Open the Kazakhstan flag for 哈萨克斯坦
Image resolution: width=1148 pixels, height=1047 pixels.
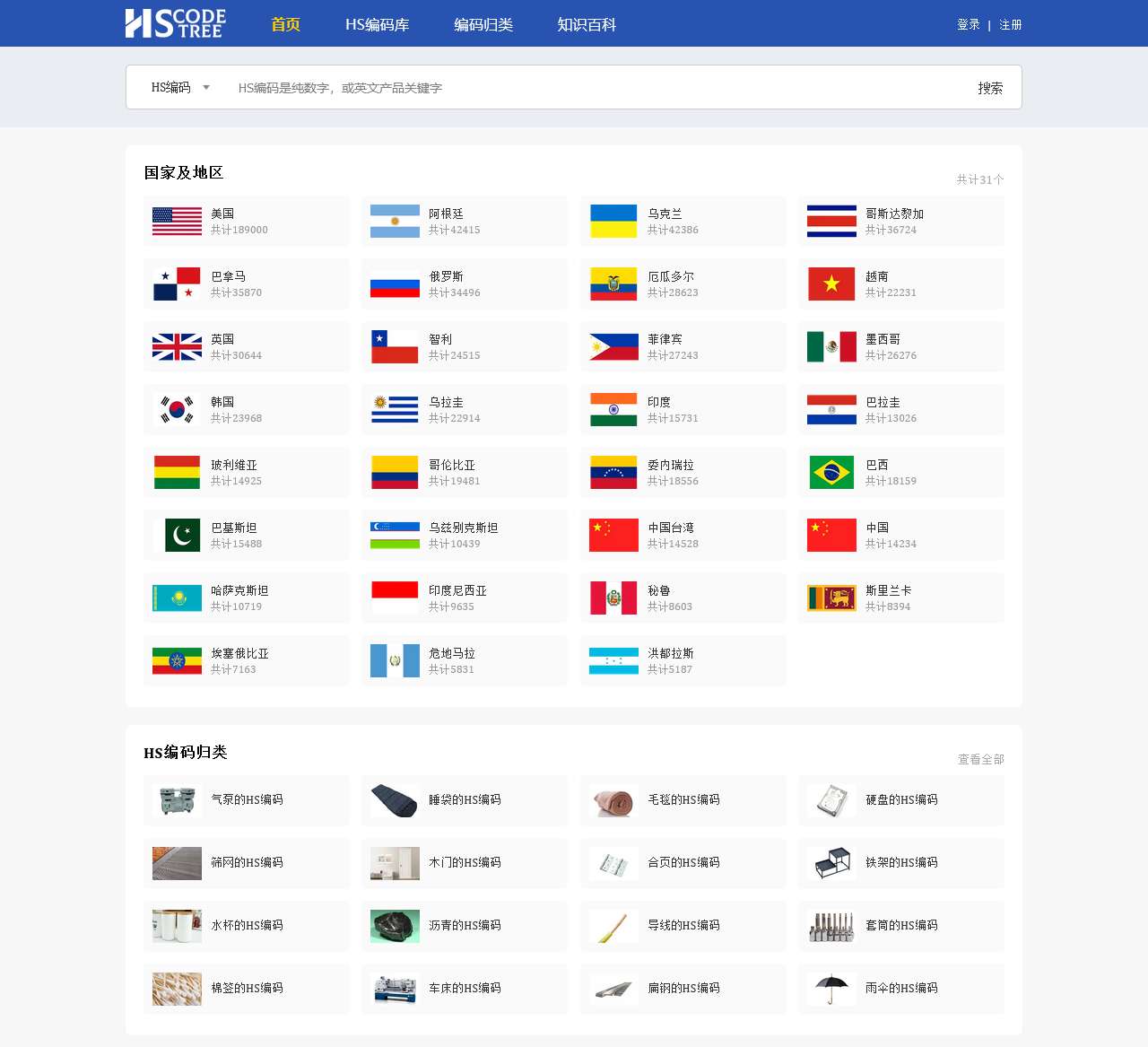177,598
